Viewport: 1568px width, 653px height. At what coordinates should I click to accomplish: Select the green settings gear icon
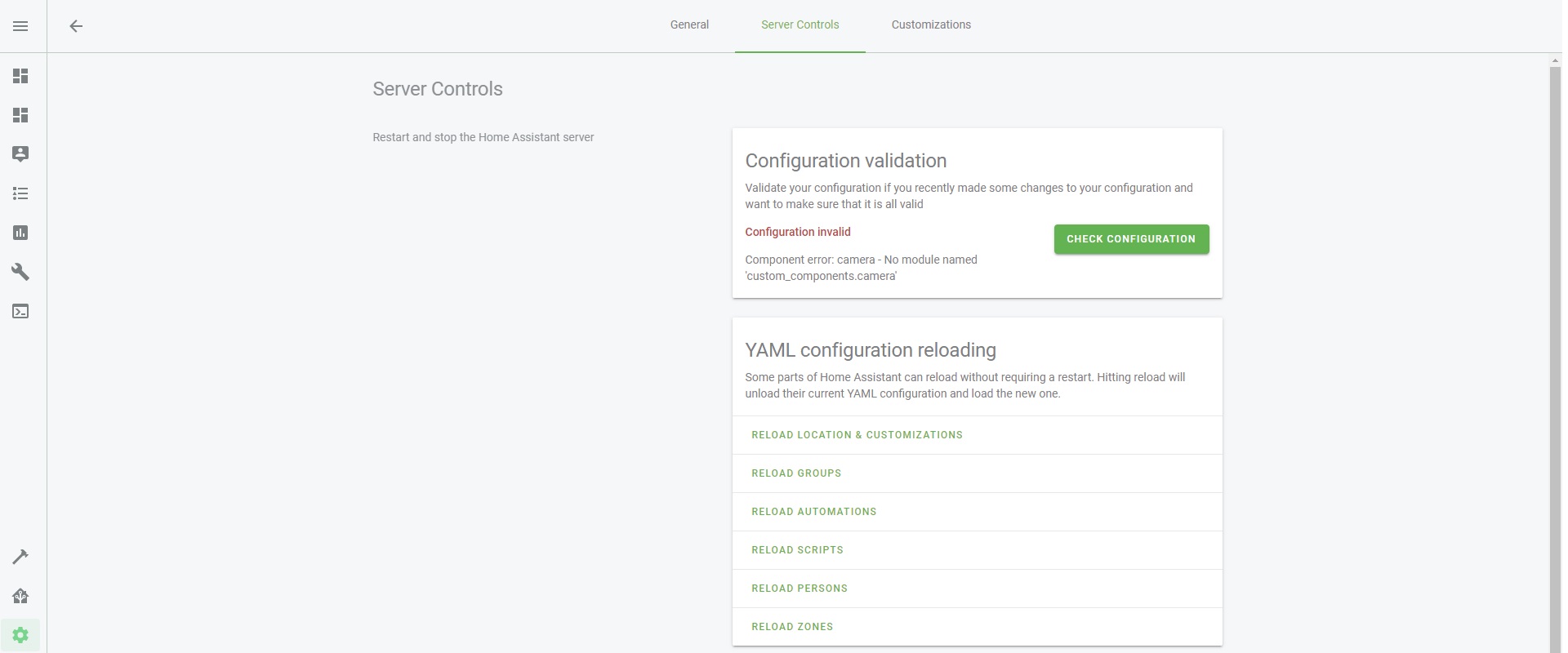coord(20,635)
